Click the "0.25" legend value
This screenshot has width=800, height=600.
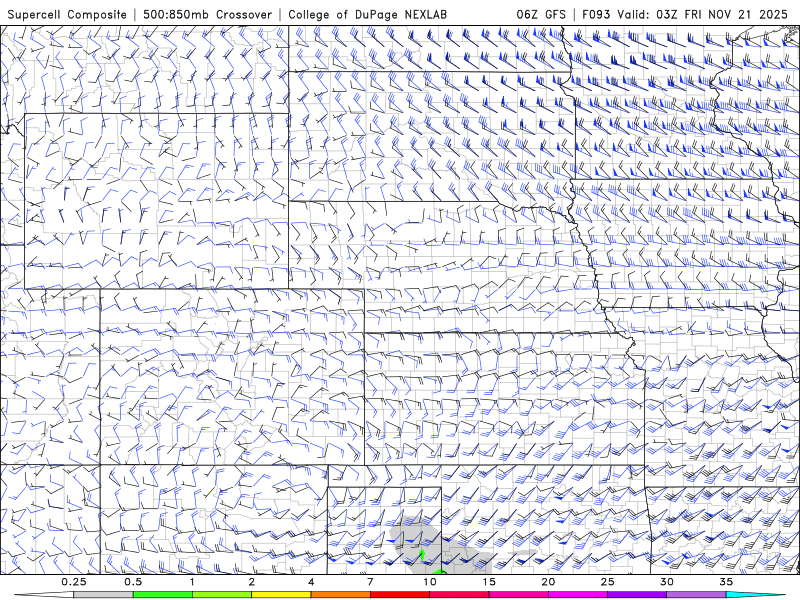pos(73,582)
